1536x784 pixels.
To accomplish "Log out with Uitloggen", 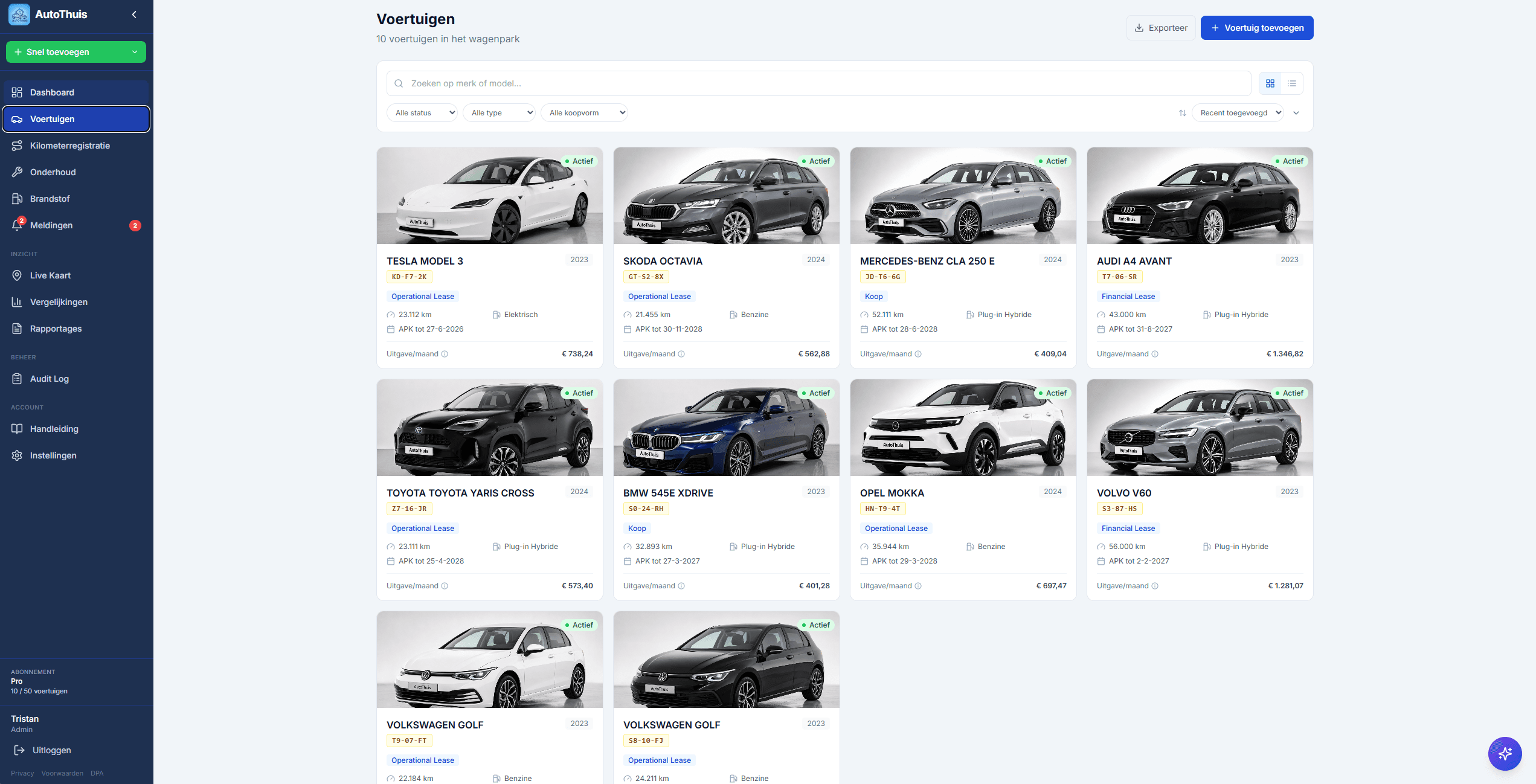I will click(42, 750).
